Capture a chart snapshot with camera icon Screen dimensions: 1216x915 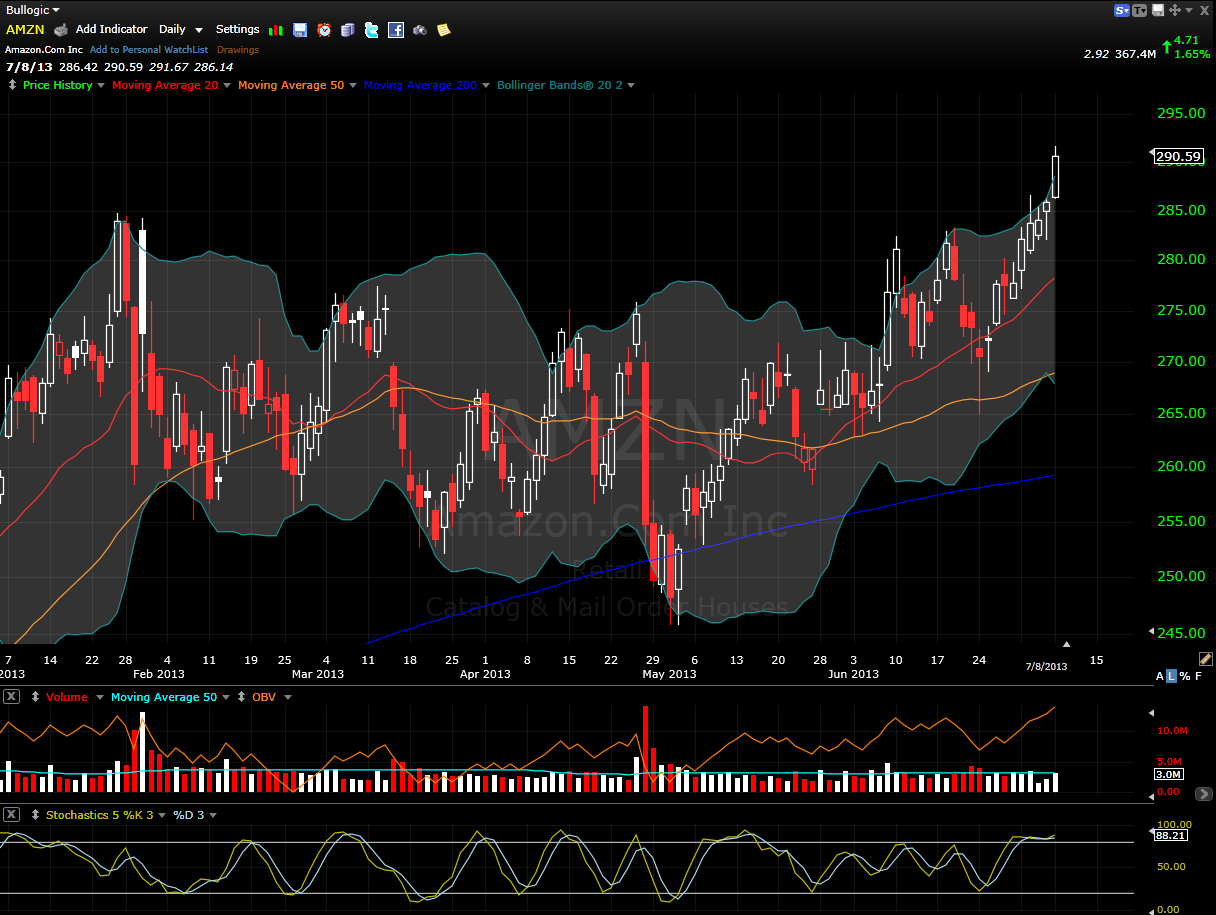pos(420,30)
